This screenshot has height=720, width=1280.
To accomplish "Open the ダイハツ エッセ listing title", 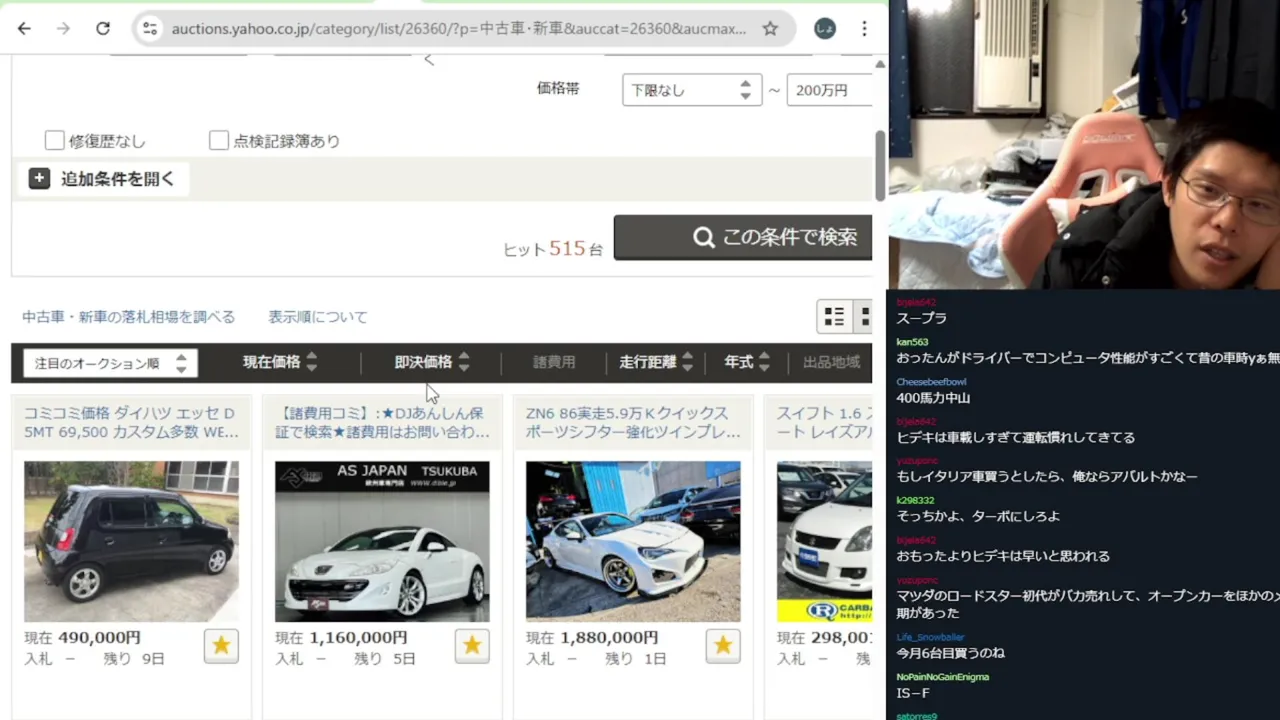I will 131,422.
